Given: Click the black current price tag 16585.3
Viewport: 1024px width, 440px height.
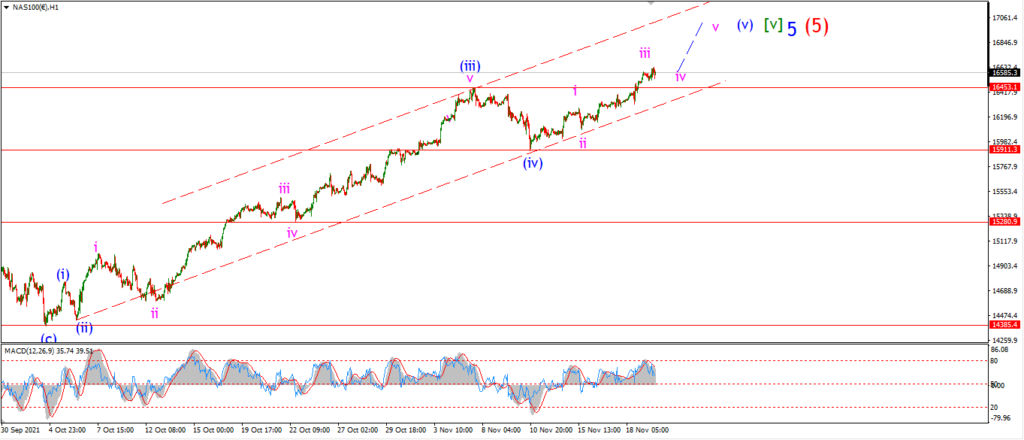Looking at the screenshot, I should point(1006,73).
